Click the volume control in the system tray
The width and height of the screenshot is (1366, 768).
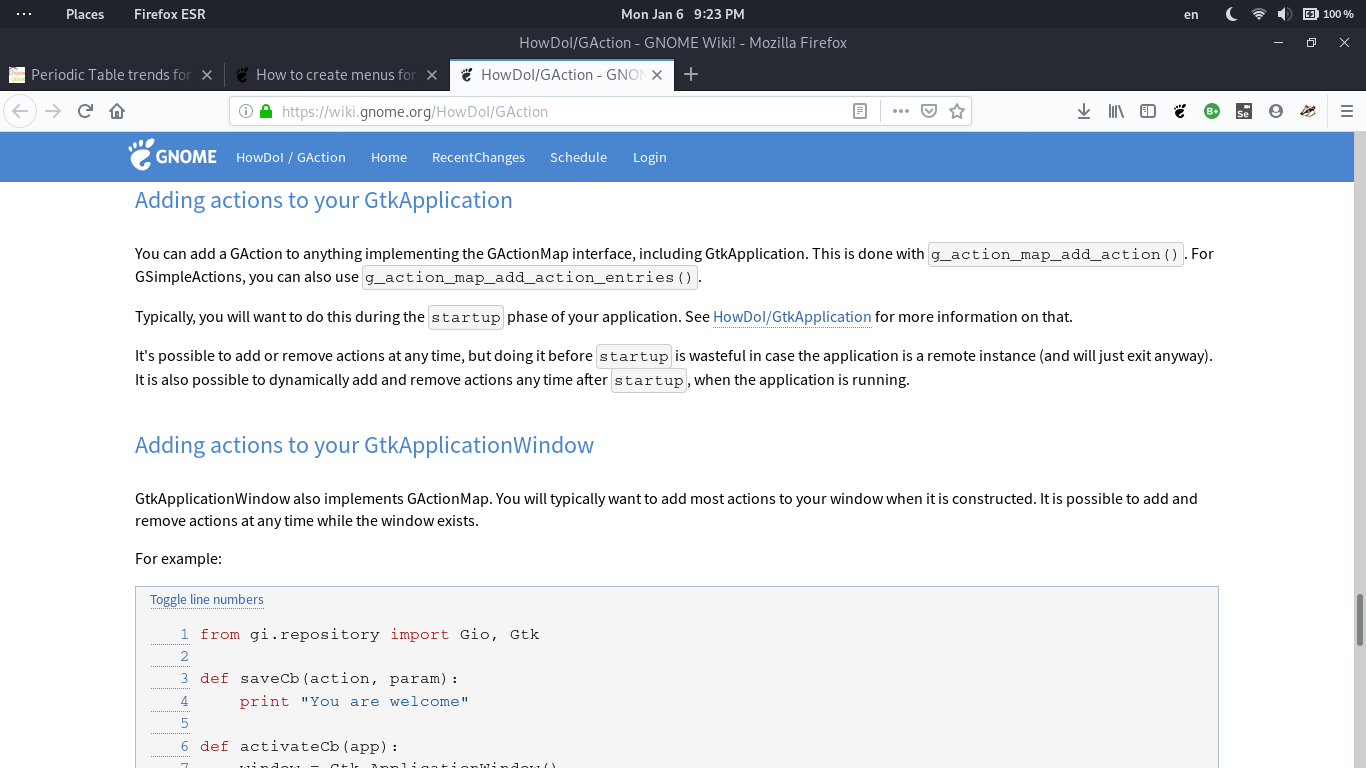tap(1284, 14)
